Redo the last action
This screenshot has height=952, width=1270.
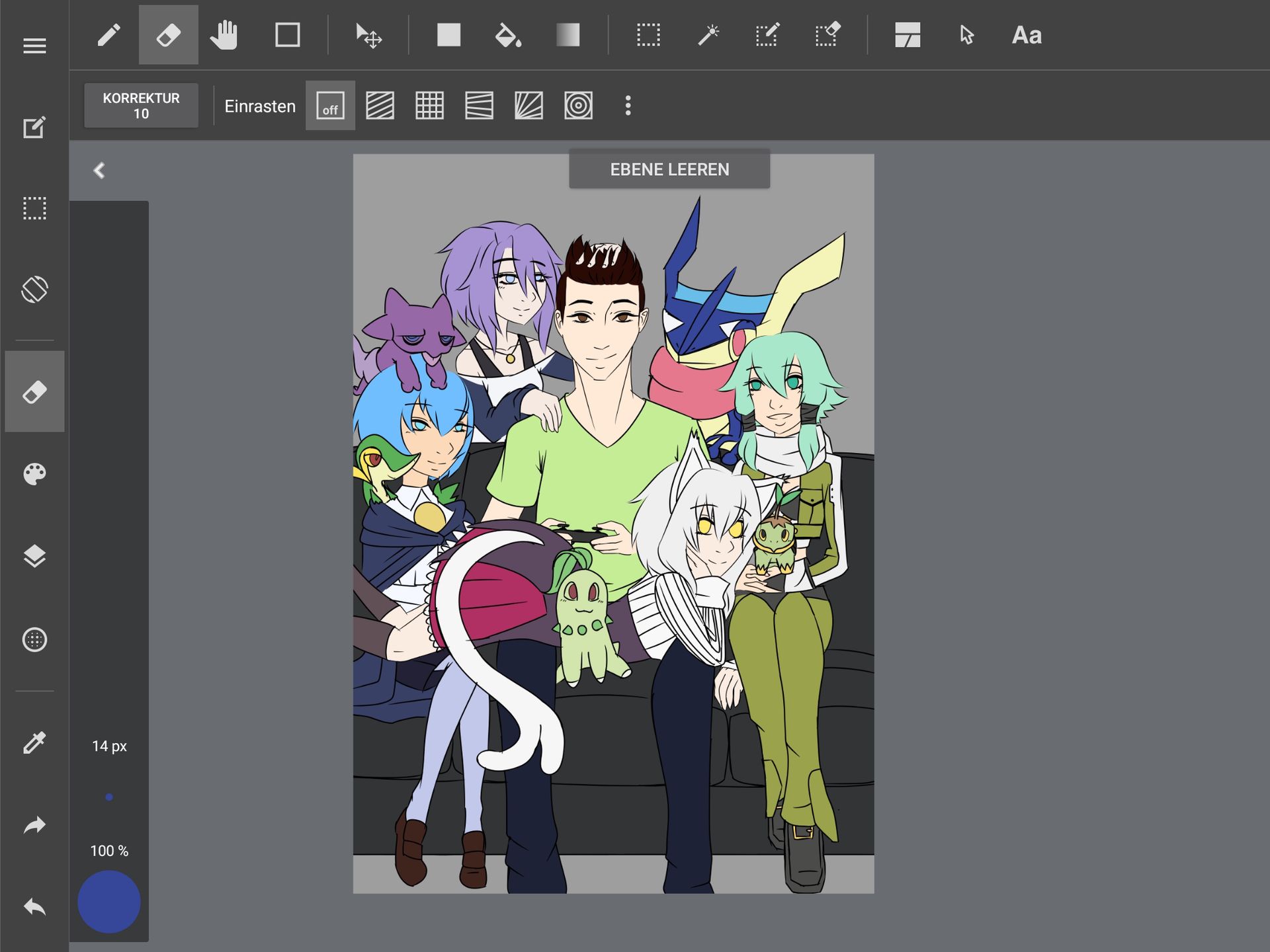(34, 825)
